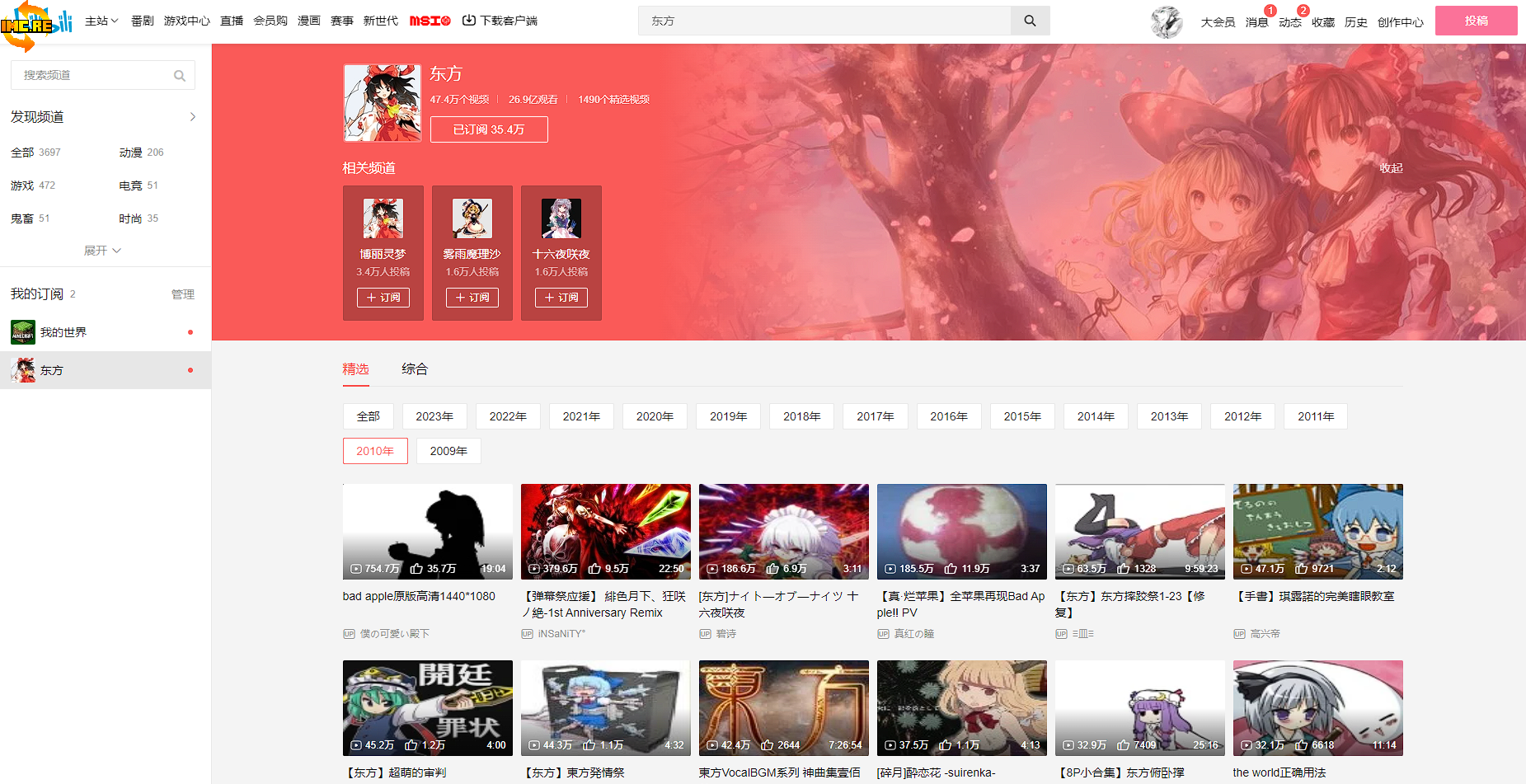Collapse related channels with 收起
1526x784 pixels.
pos(1391,168)
